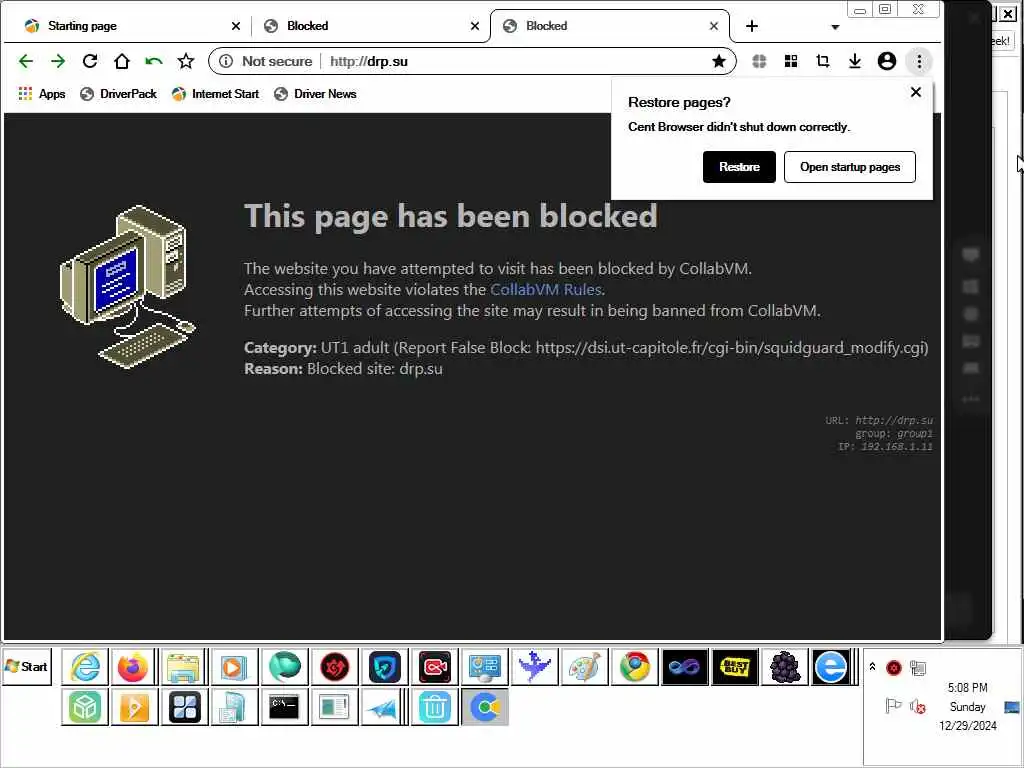Open the Downloads arrow icon
Screen dimensions: 1024x768
pyautogui.click(x=855, y=61)
